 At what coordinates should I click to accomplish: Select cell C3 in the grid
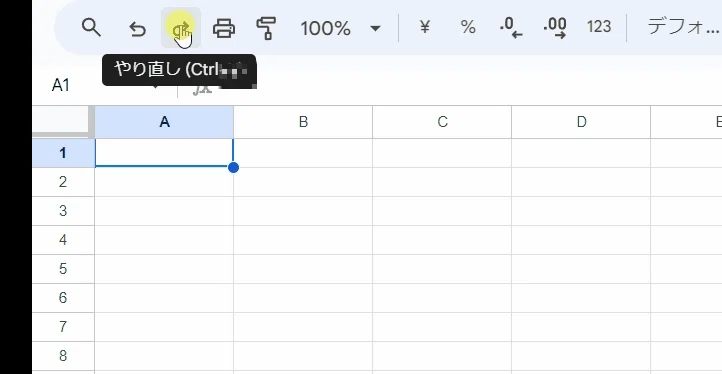[442, 211]
